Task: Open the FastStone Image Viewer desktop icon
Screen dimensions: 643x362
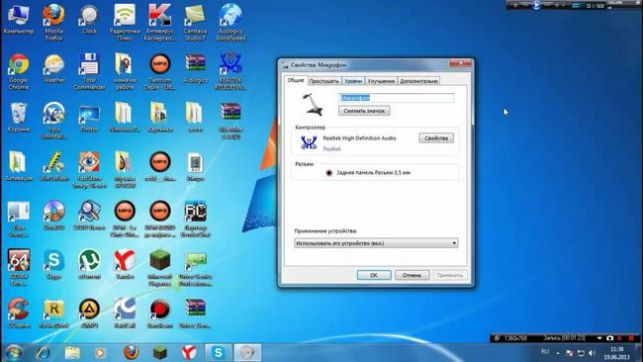Action: 89,169
